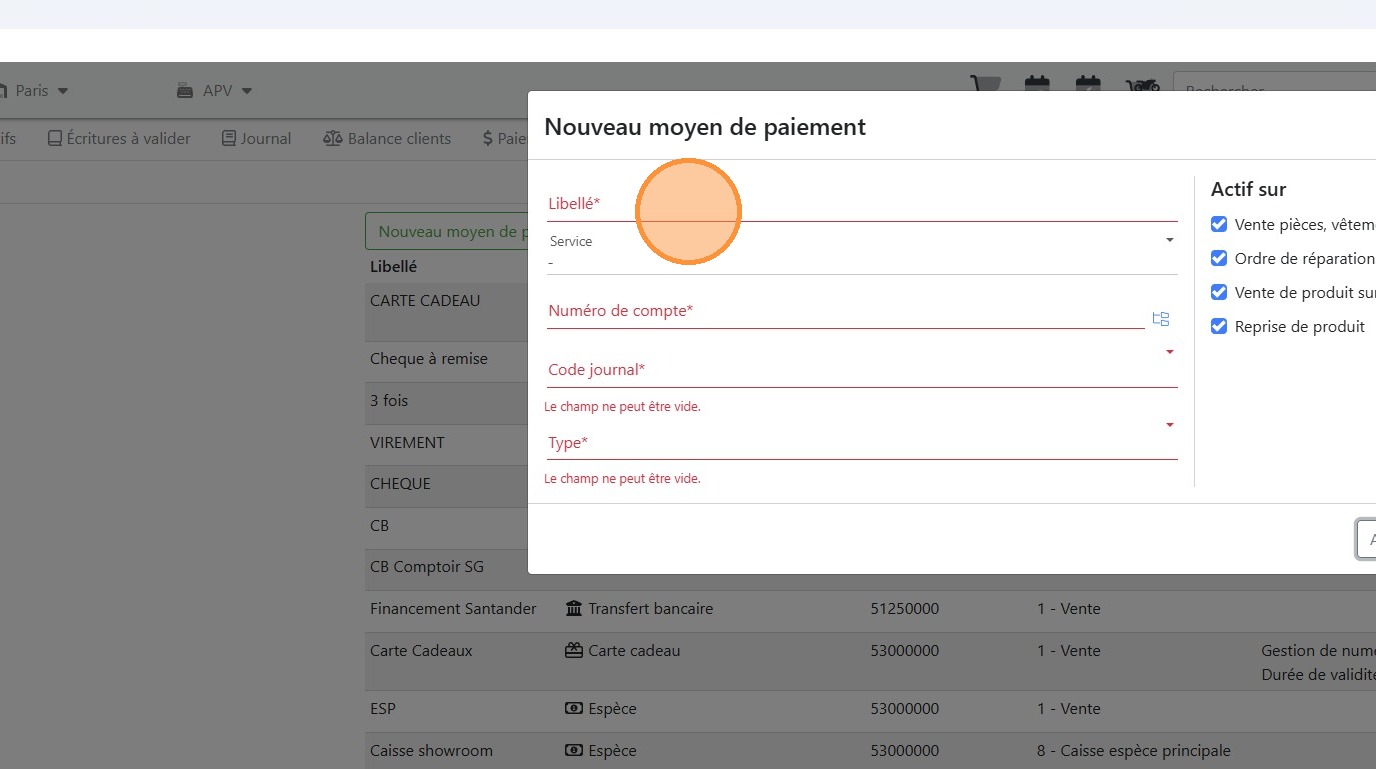This screenshot has width=1376, height=769.
Task: Focus the Numéro de compte input field
Action: pyautogui.click(x=845, y=312)
